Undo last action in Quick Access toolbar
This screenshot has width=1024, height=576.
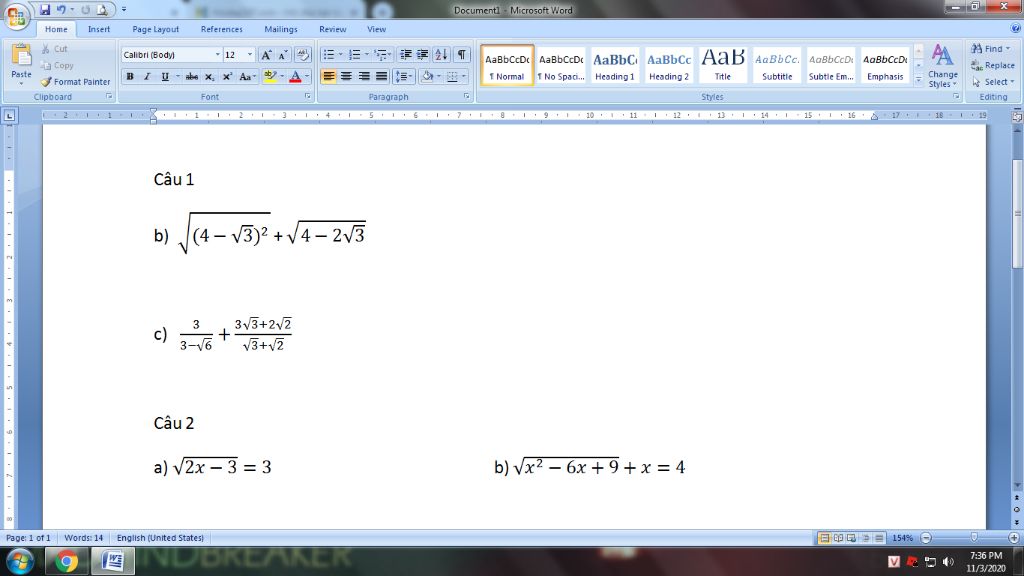pos(61,10)
